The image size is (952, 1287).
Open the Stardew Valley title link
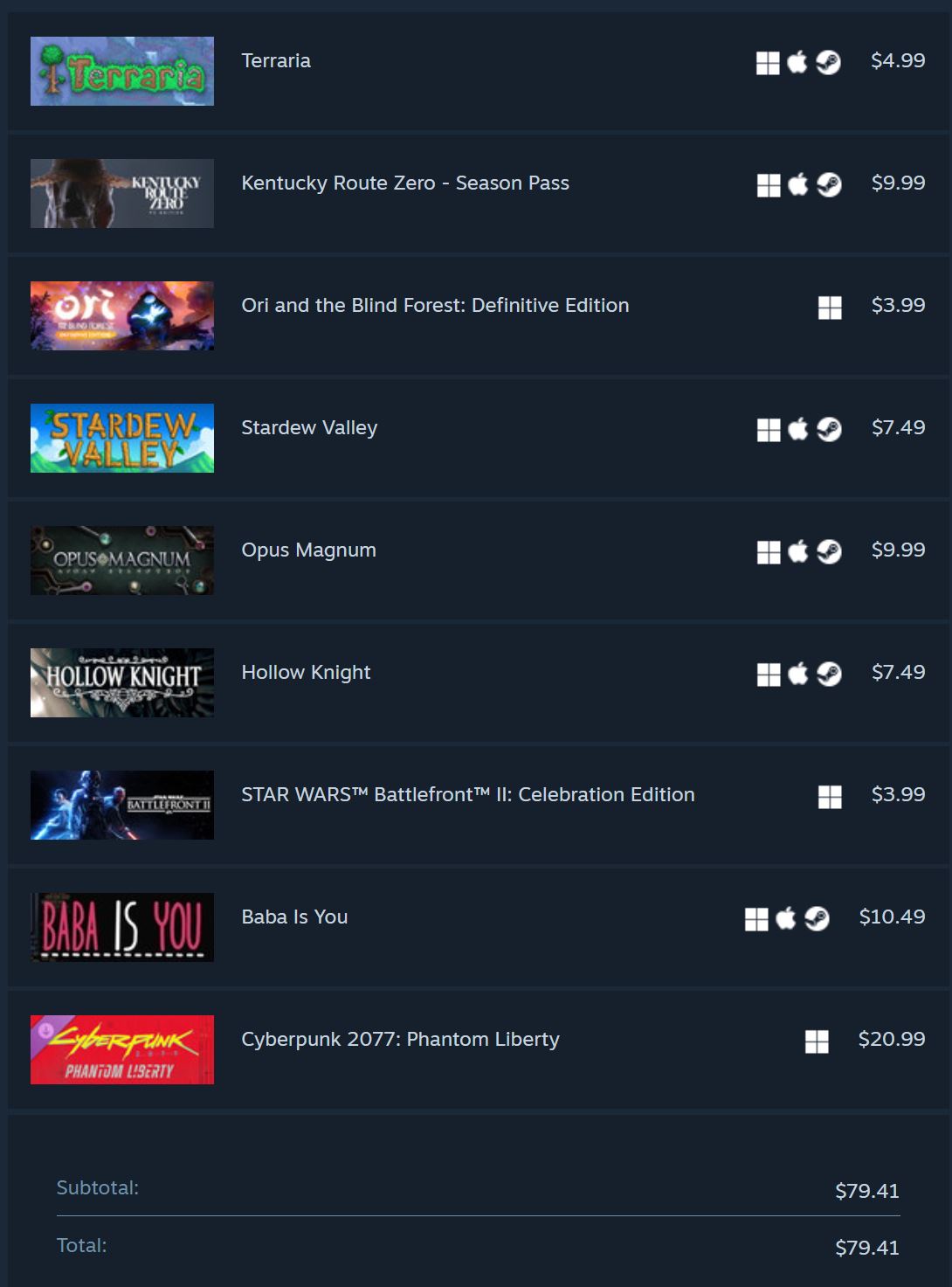tap(309, 428)
